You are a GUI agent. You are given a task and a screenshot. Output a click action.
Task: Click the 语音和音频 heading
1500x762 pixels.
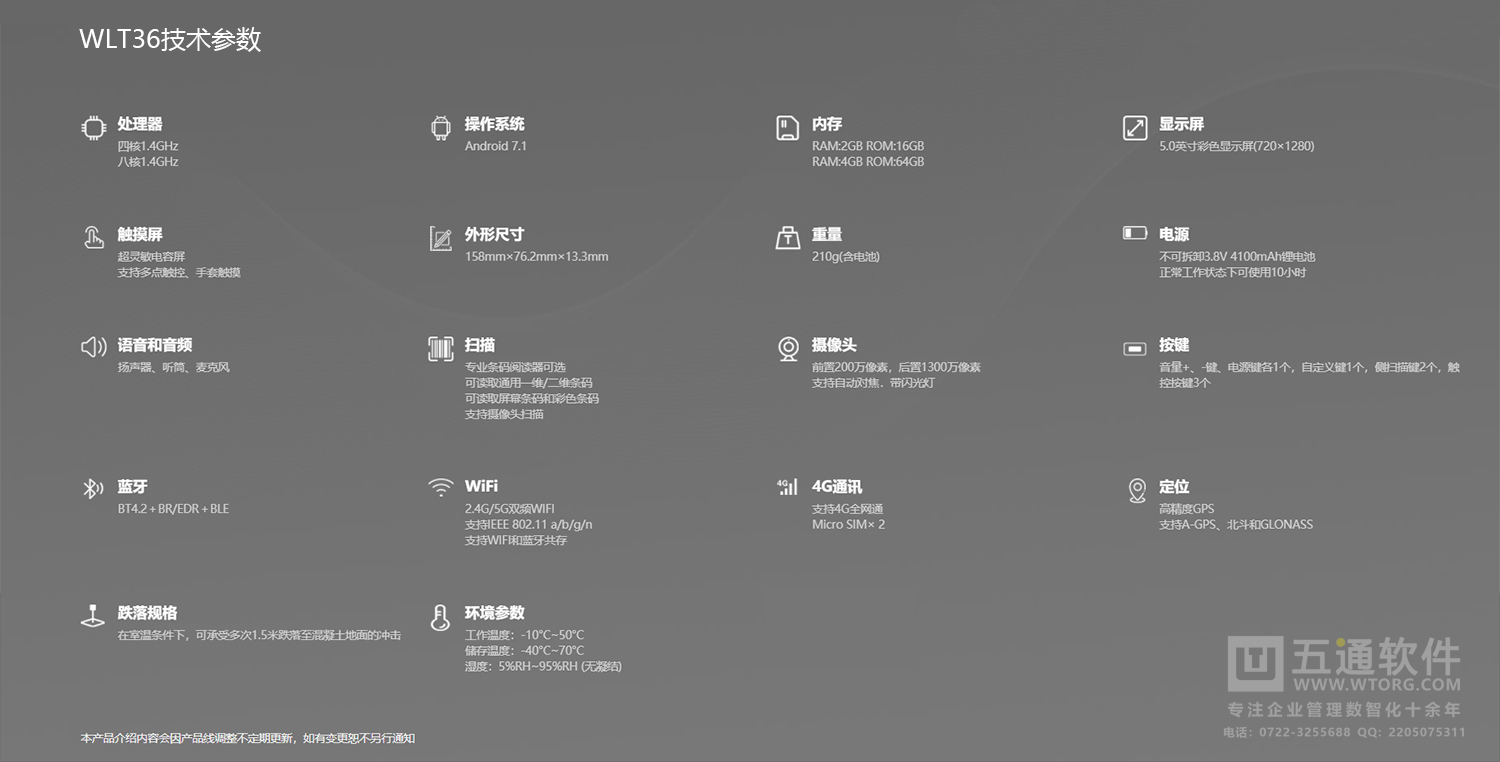click(155, 345)
